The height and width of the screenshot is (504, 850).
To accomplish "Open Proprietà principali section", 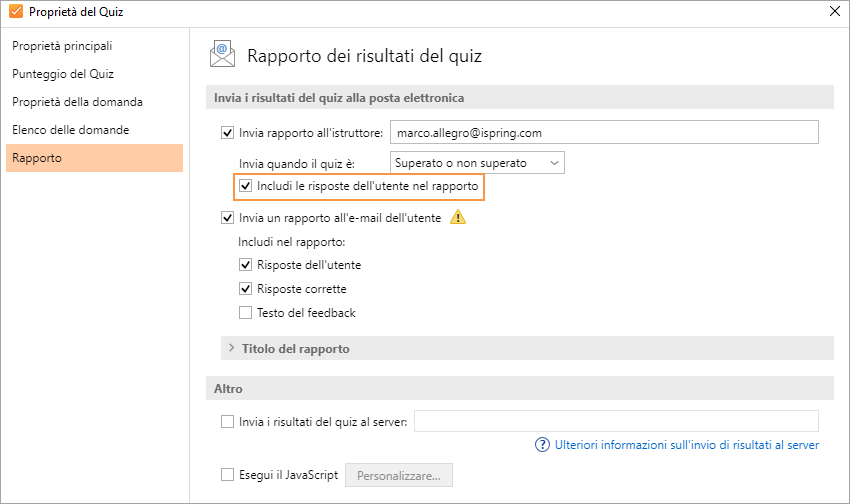I will pyautogui.click(x=62, y=46).
